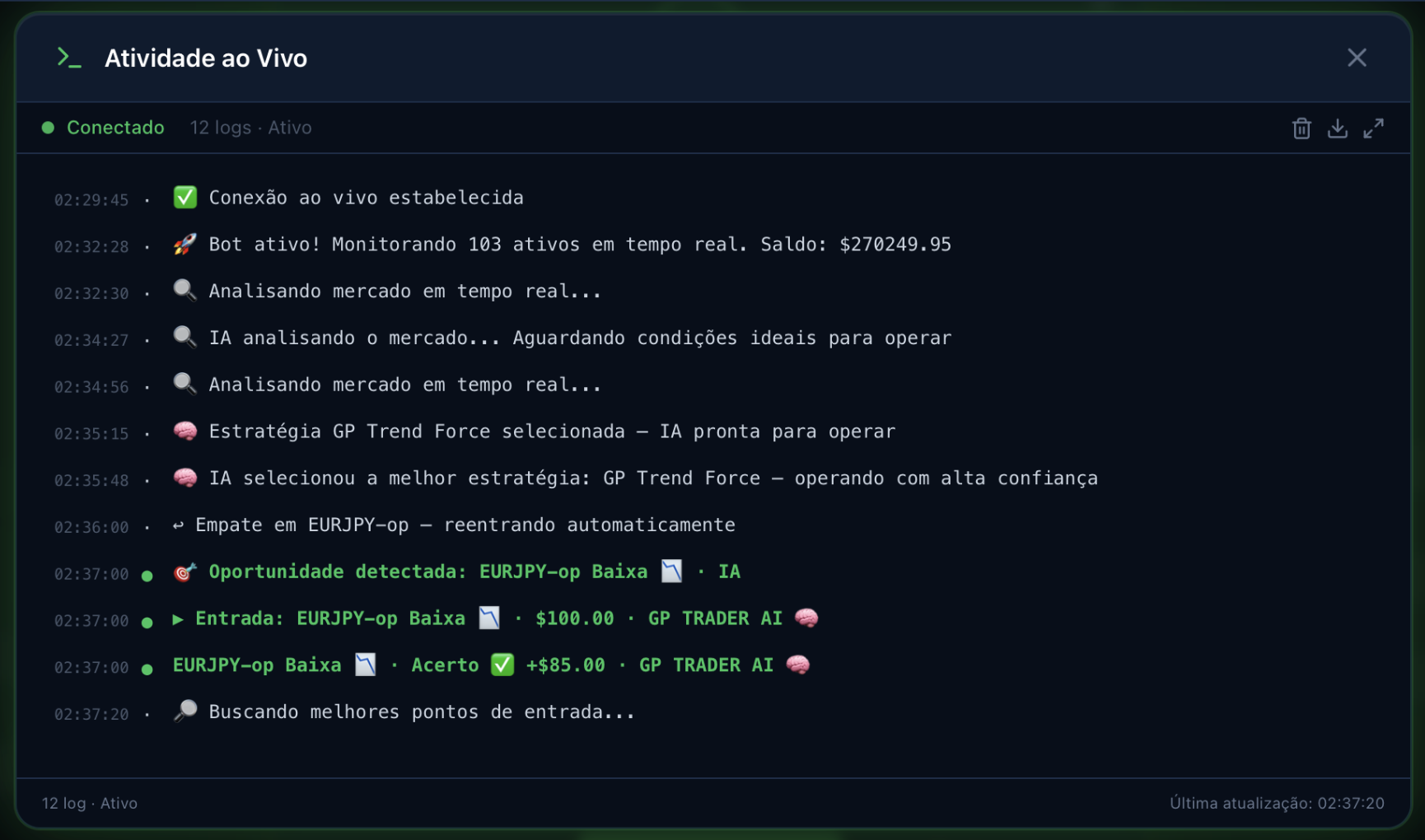This screenshot has width=1425, height=840.
Task: Click the magnifier icon at 02:34:27 log
Action: click(x=185, y=337)
